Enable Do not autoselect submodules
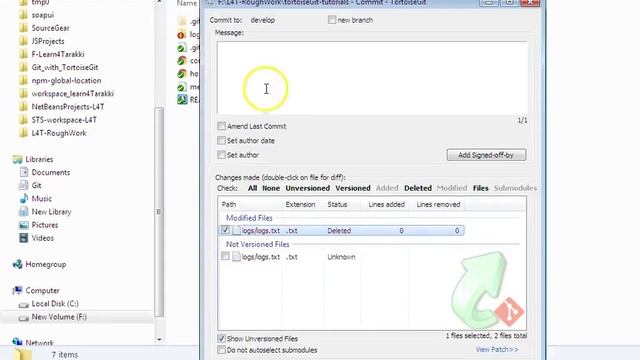The image size is (640, 360). [221, 350]
